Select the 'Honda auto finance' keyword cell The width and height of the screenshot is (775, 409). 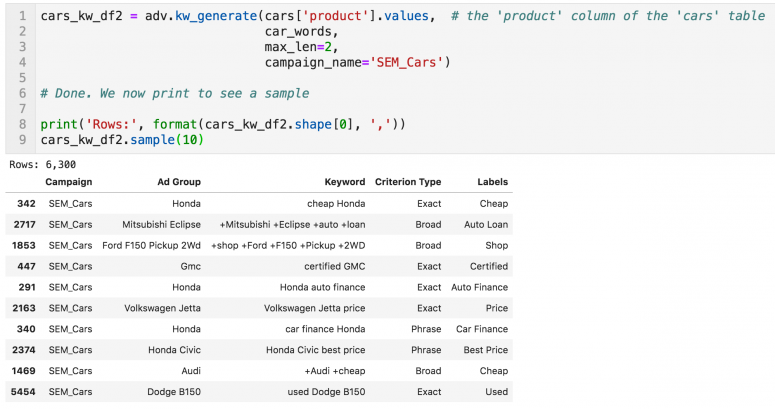click(323, 287)
